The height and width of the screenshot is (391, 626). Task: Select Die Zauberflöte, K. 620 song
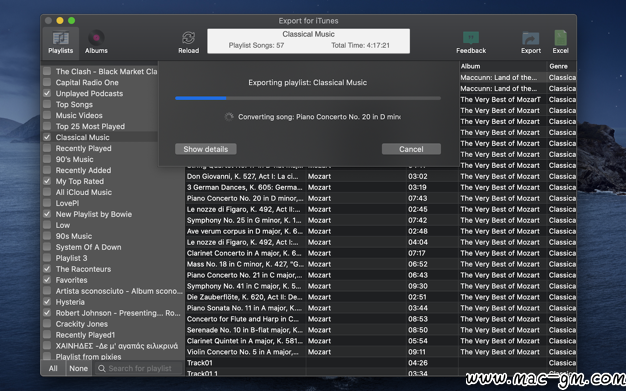[244, 297]
